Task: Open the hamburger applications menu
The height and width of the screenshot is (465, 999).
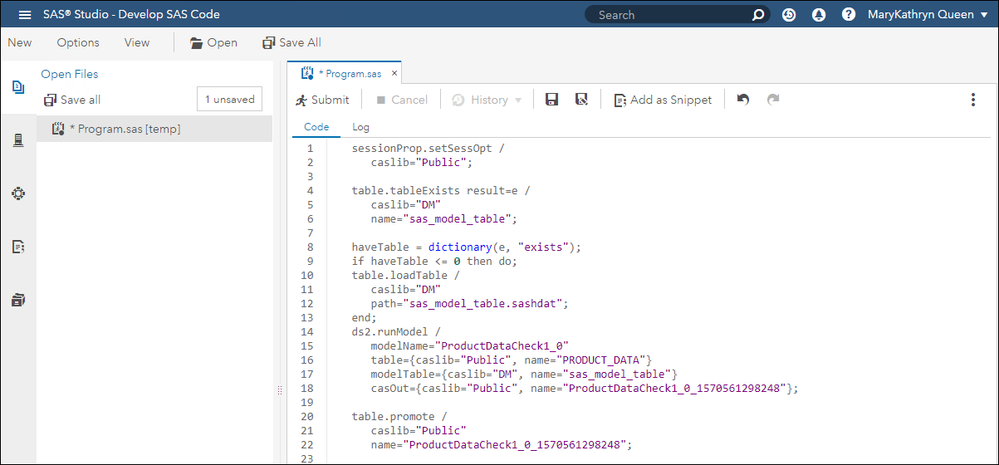Action: click(x=24, y=14)
